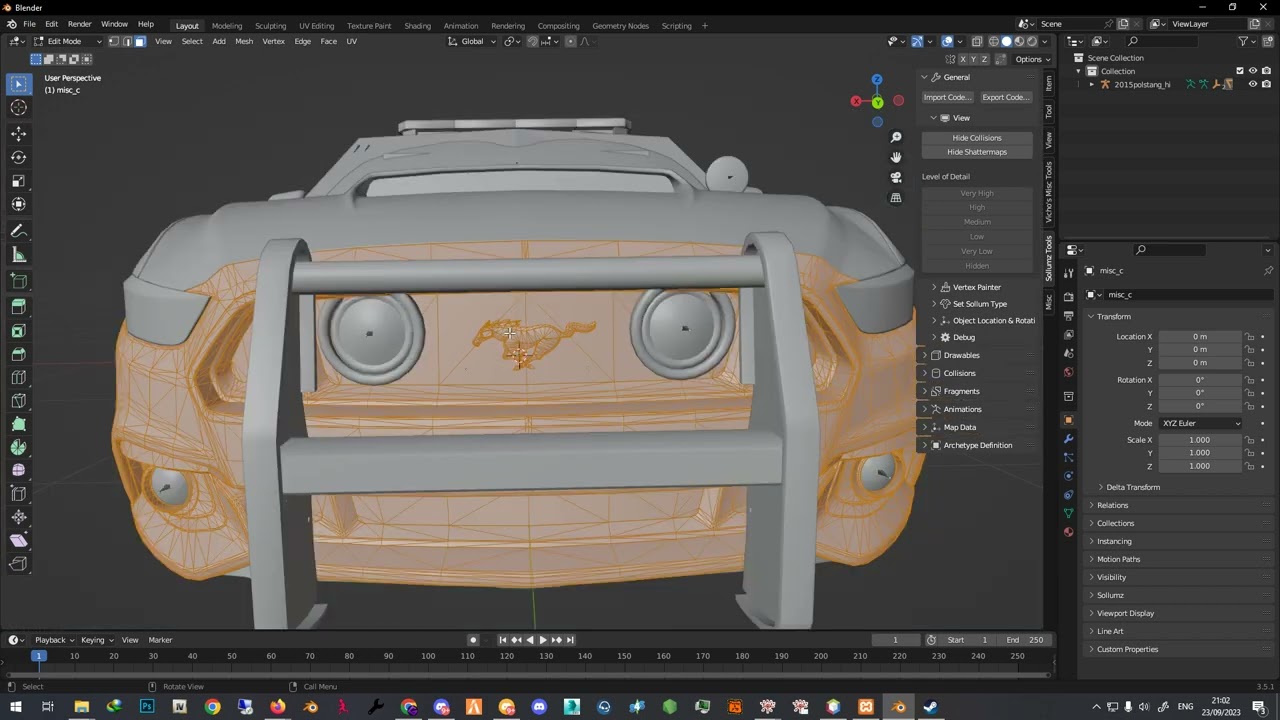Choose the Annotate pencil tool
1280x720 pixels.
[x=19, y=231]
